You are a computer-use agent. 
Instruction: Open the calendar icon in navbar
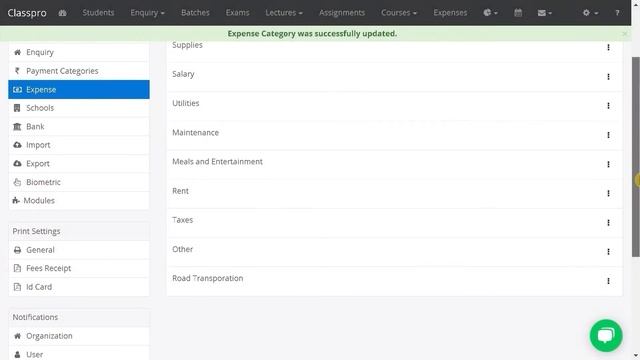pos(518,13)
